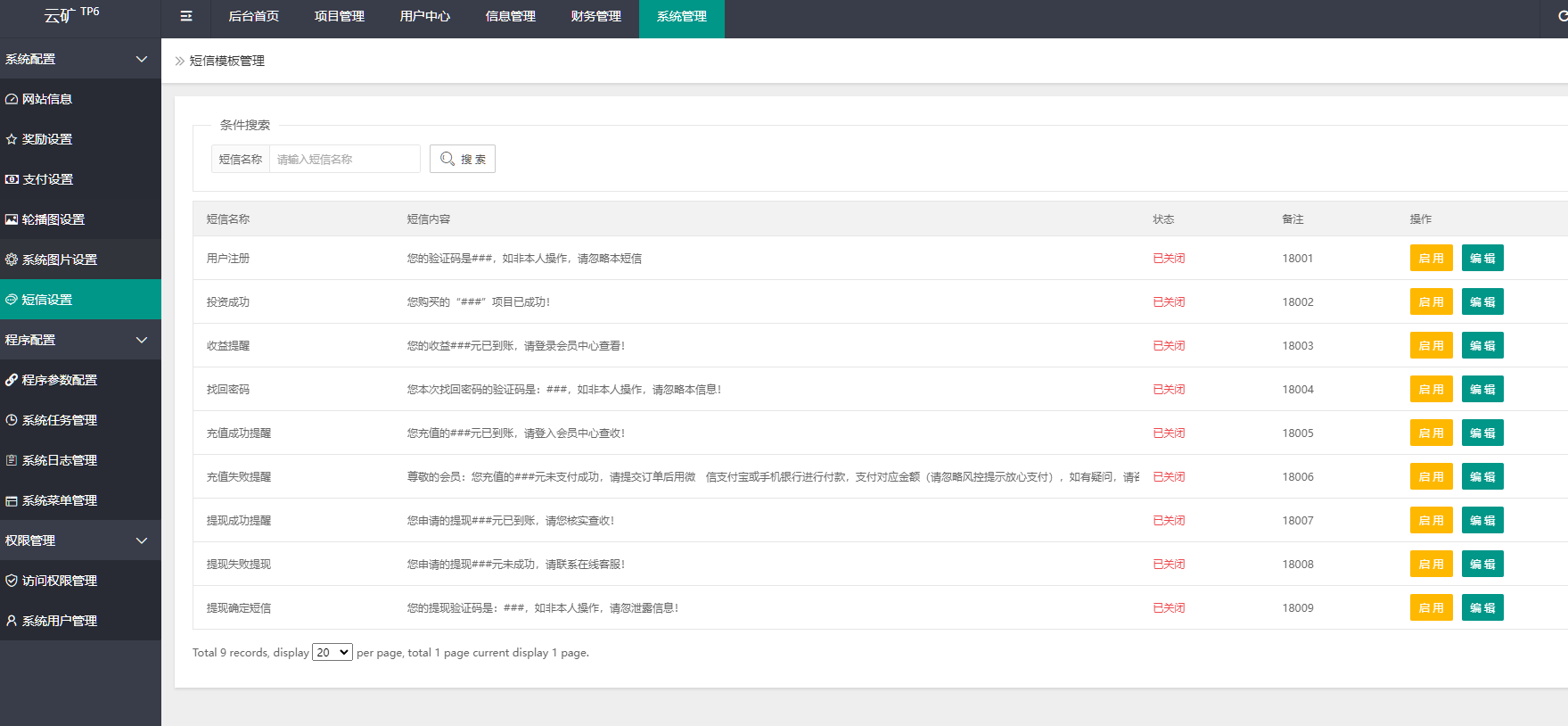Screen dimensions: 1568x726
Task: Open 访问权限管理 shield icon item
Action: pyautogui.click(x=59, y=581)
